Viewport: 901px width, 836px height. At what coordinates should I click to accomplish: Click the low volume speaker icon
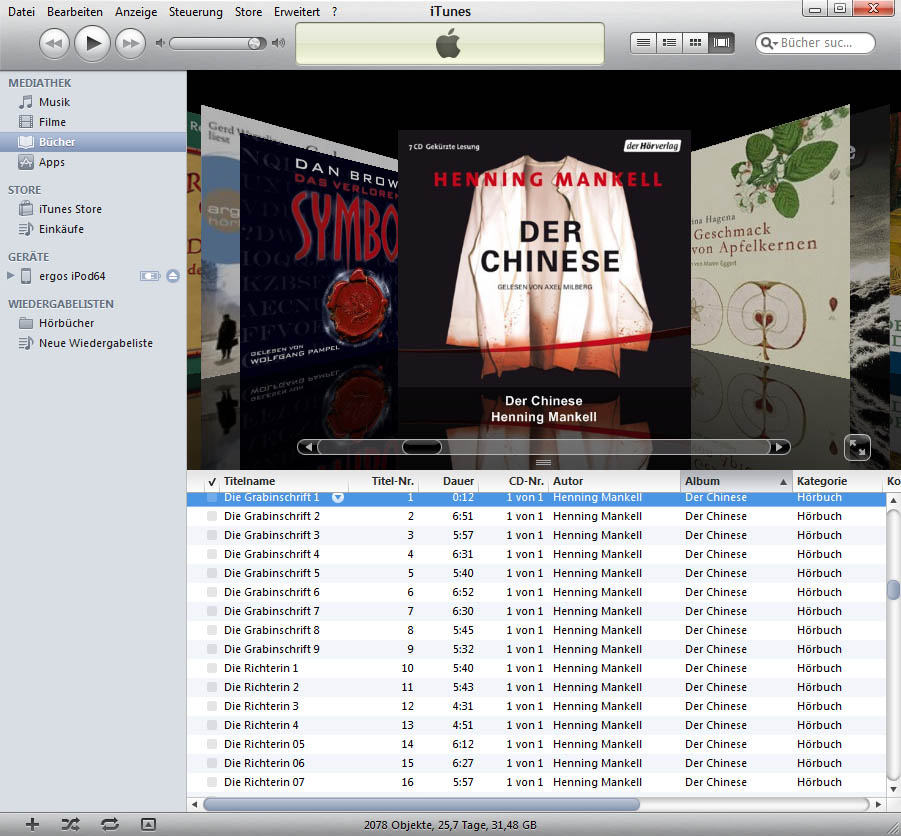160,43
